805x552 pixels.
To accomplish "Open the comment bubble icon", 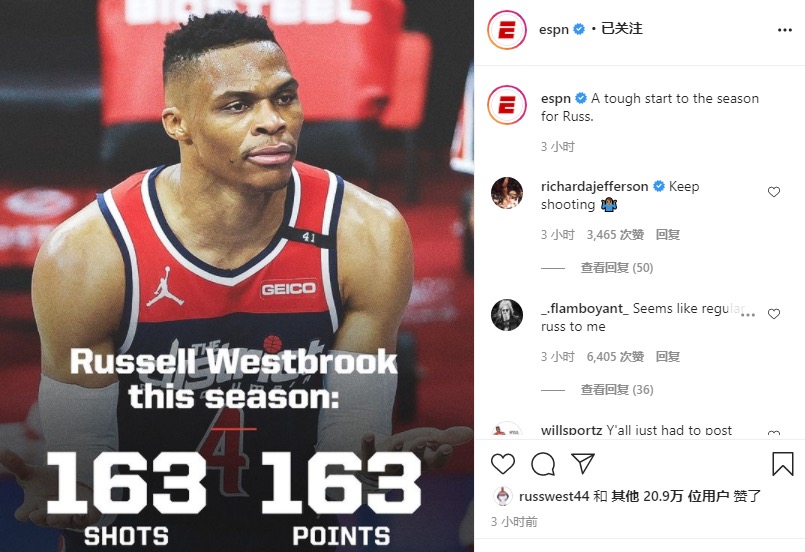I will (x=543, y=464).
